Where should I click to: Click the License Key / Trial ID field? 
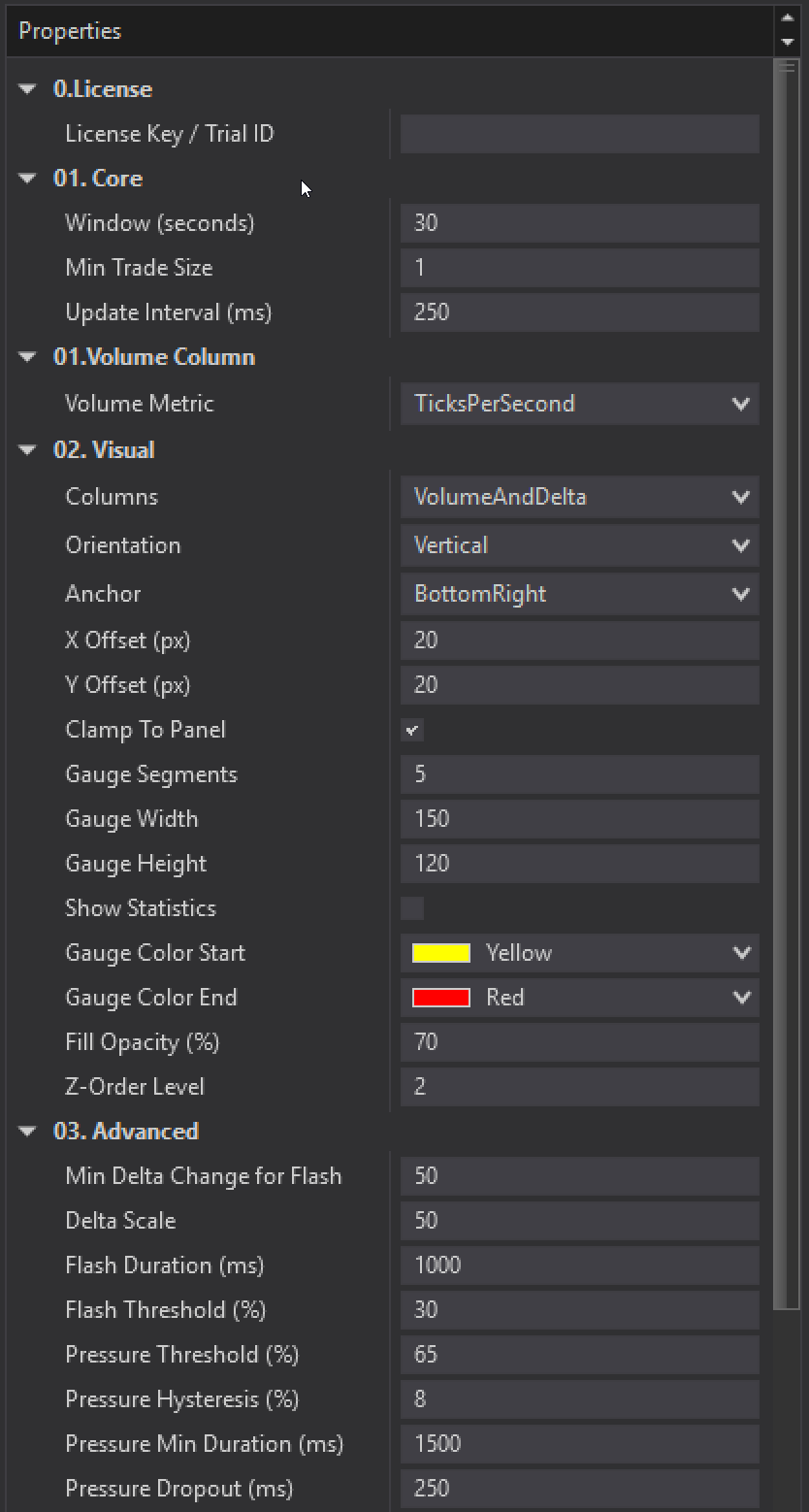click(579, 134)
